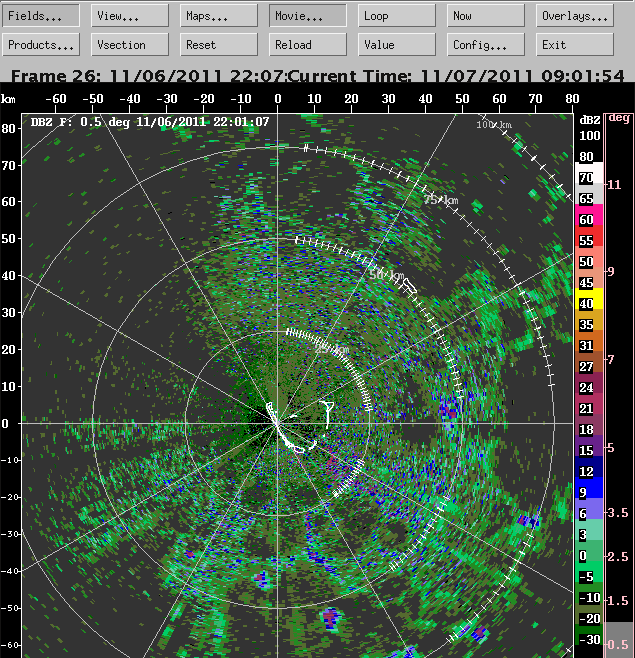The height and width of the screenshot is (658, 635).
Task: Select the 31 dBZ orange color swatch
Action: (589, 341)
